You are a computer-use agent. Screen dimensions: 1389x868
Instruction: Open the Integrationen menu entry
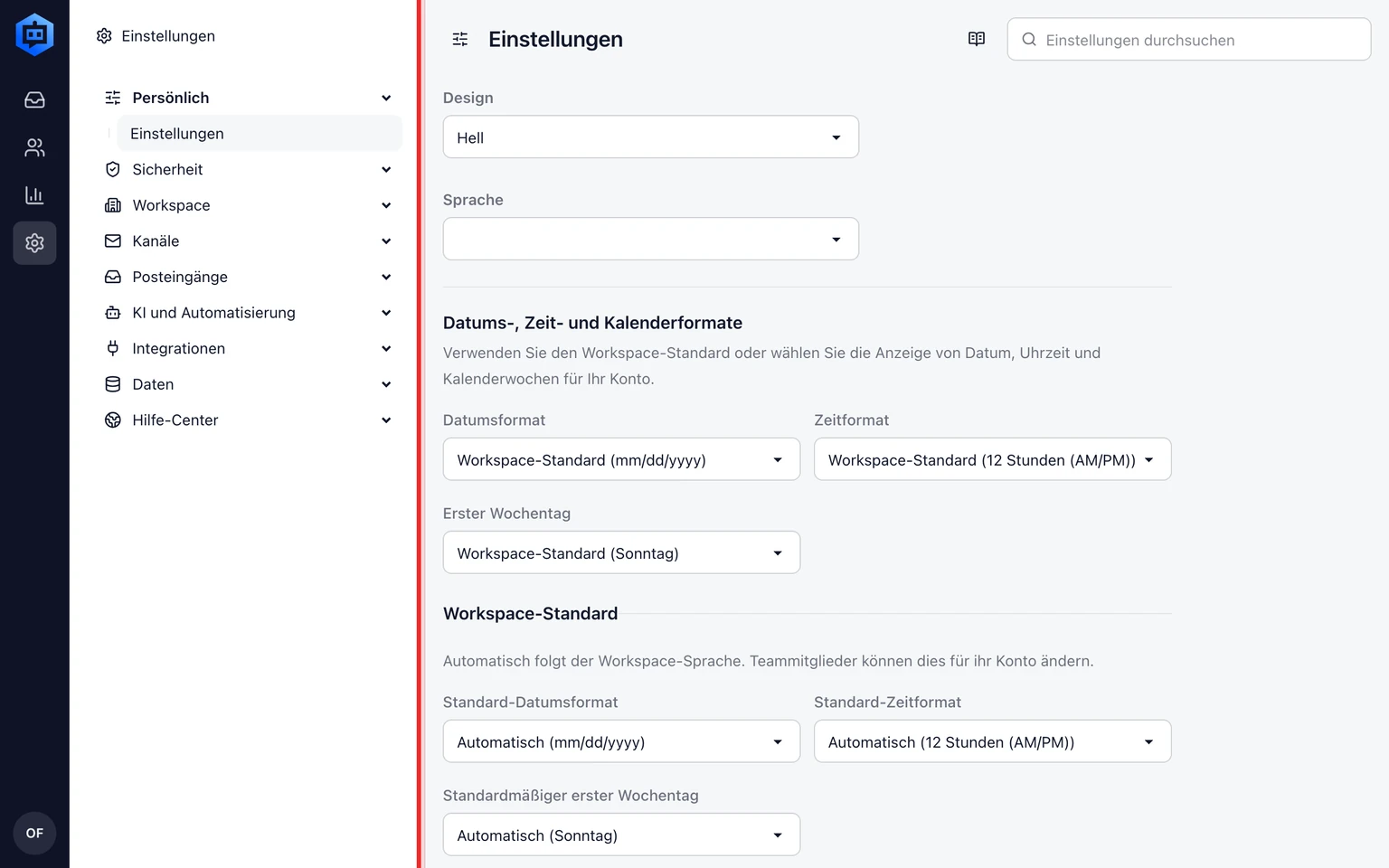click(x=249, y=348)
